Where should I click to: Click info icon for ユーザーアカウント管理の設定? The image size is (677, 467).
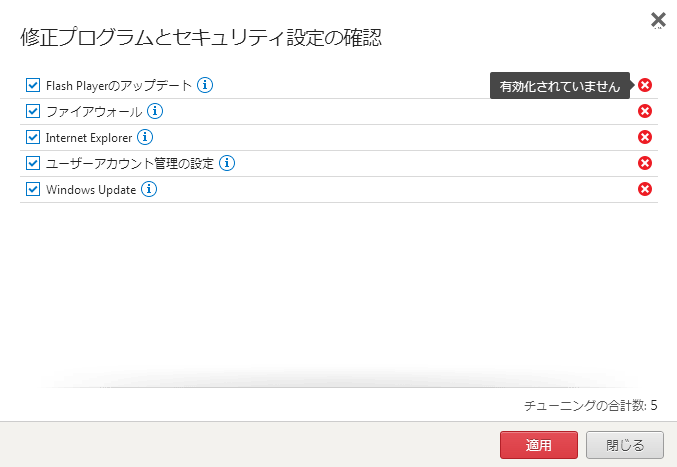227,163
